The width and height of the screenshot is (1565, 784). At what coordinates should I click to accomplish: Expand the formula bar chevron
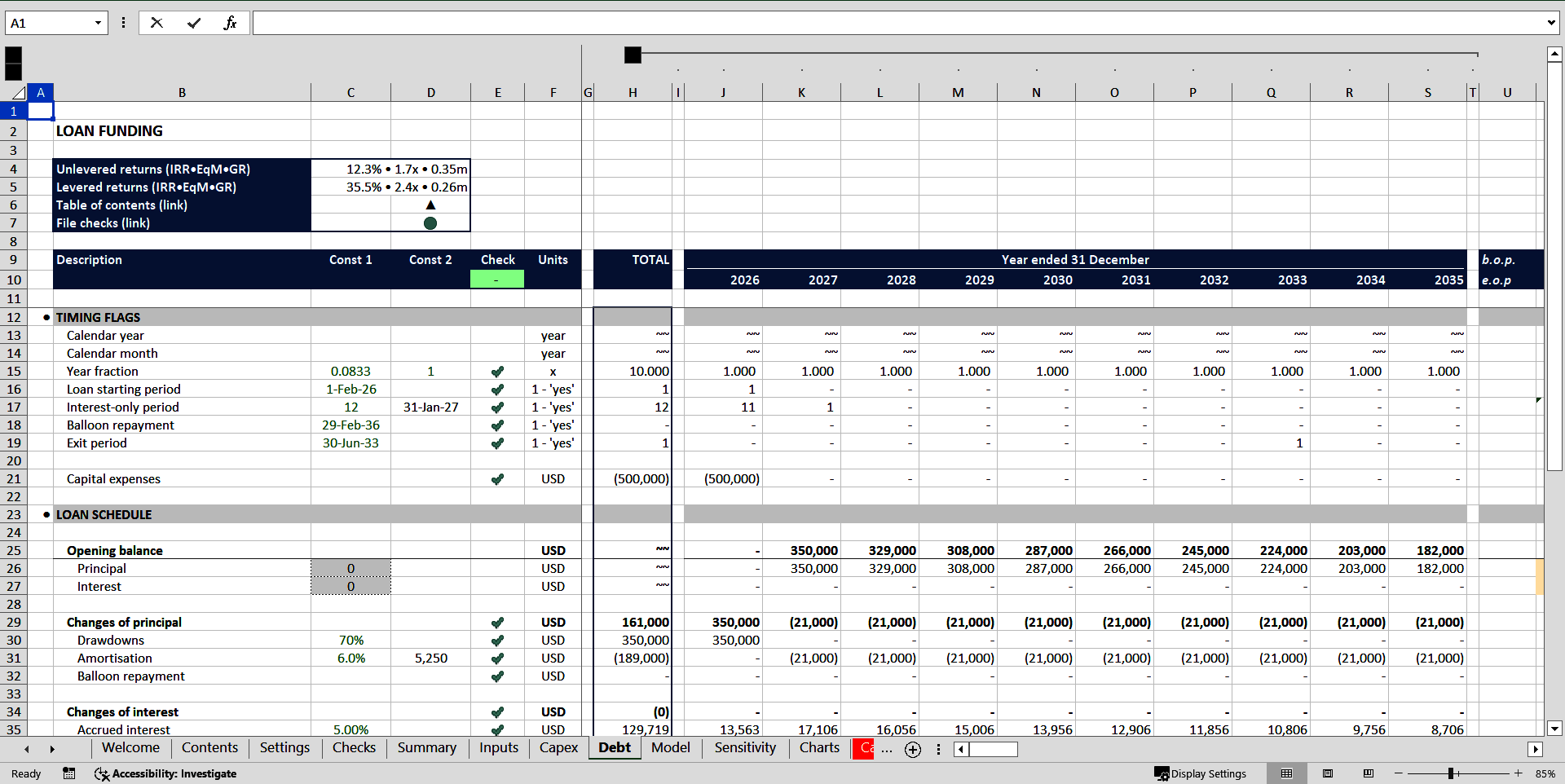[1550, 23]
